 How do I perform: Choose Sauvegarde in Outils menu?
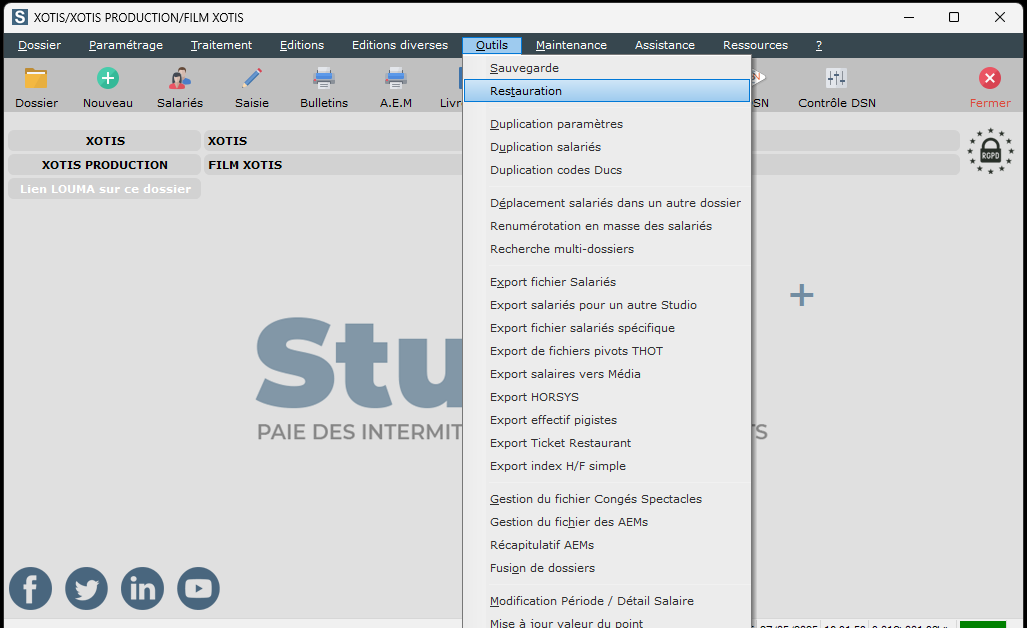coord(607,68)
